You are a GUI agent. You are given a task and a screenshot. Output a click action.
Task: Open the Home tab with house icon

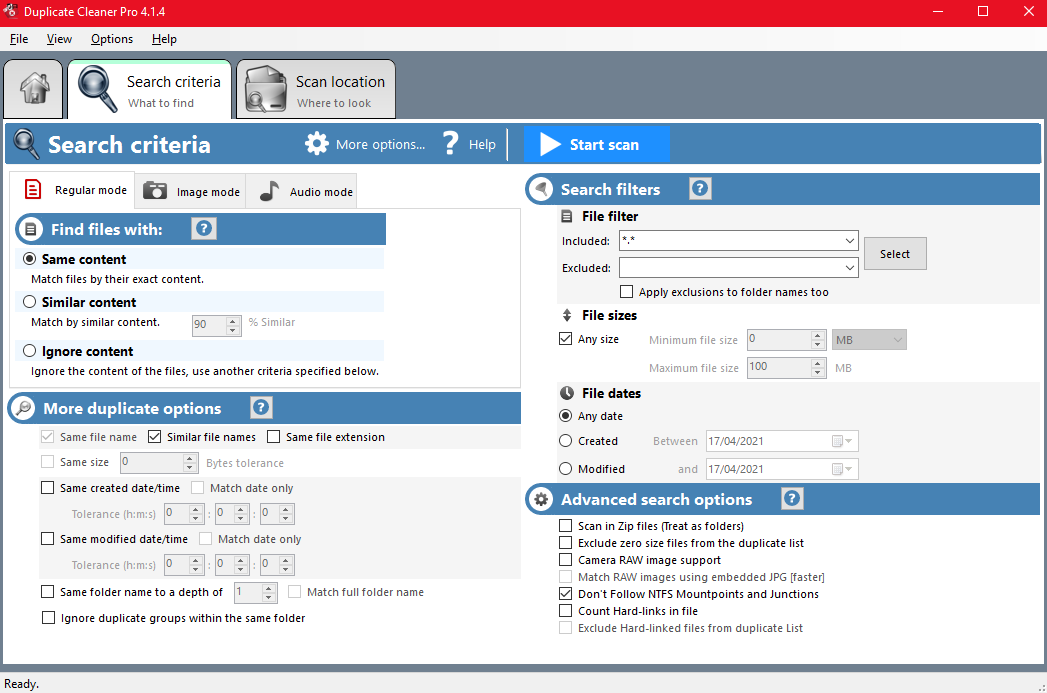pyautogui.click(x=33, y=88)
